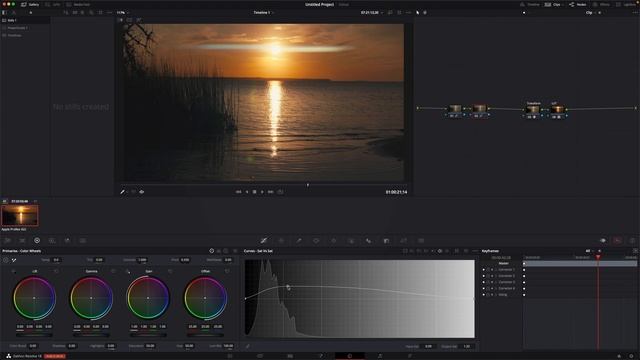Switch to the Cut page

pos(260,356)
